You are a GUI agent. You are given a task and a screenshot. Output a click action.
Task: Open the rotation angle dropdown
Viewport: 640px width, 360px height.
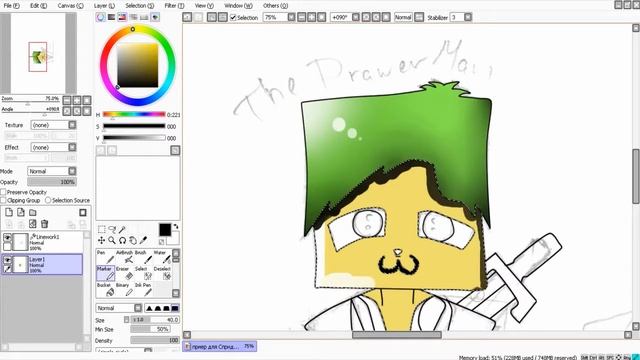(356, 17)
